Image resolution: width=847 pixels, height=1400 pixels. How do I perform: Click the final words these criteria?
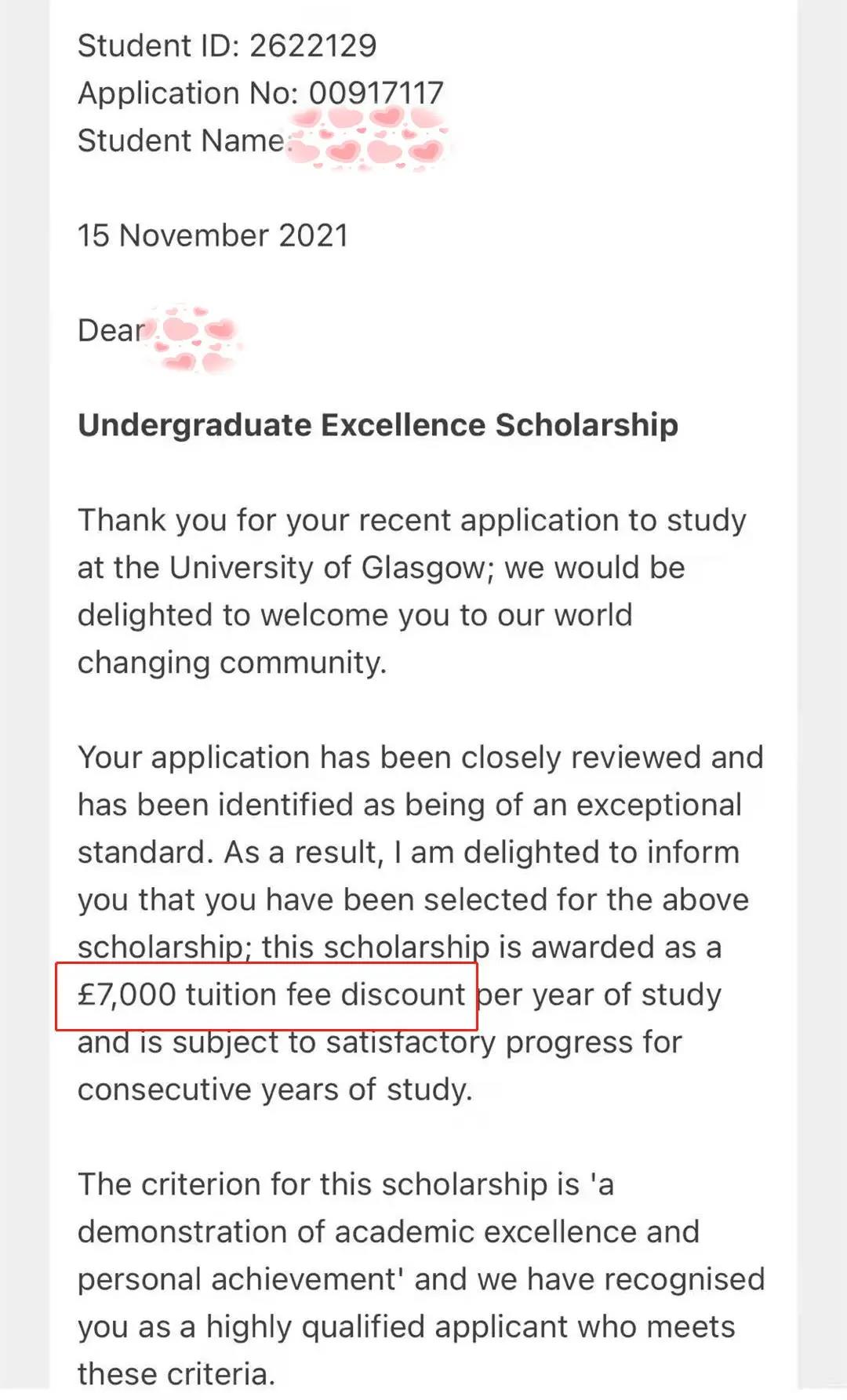[x=176, y=1374]
